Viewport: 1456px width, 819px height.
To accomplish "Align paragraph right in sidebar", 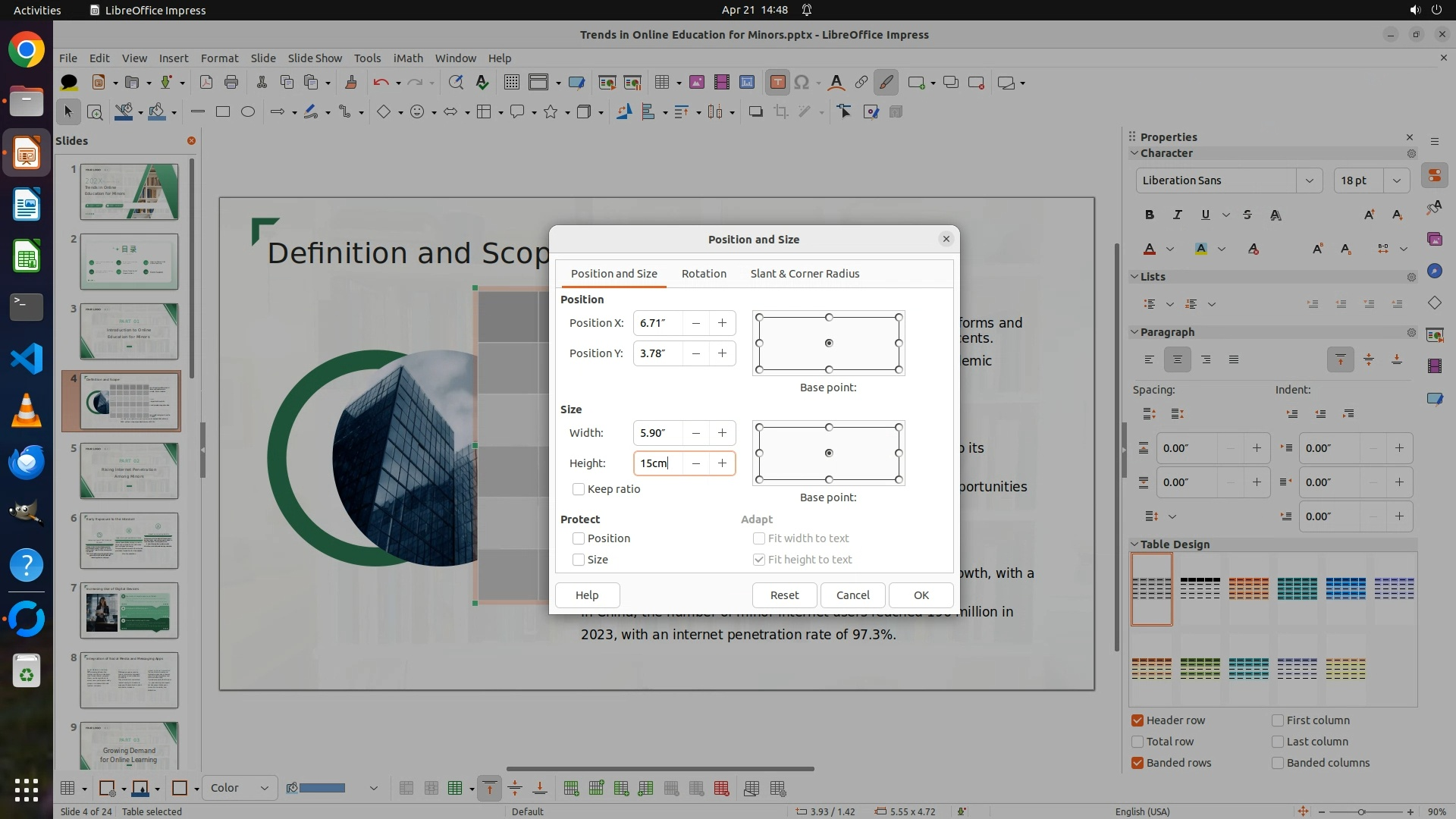I will [x=1206, y=360].
